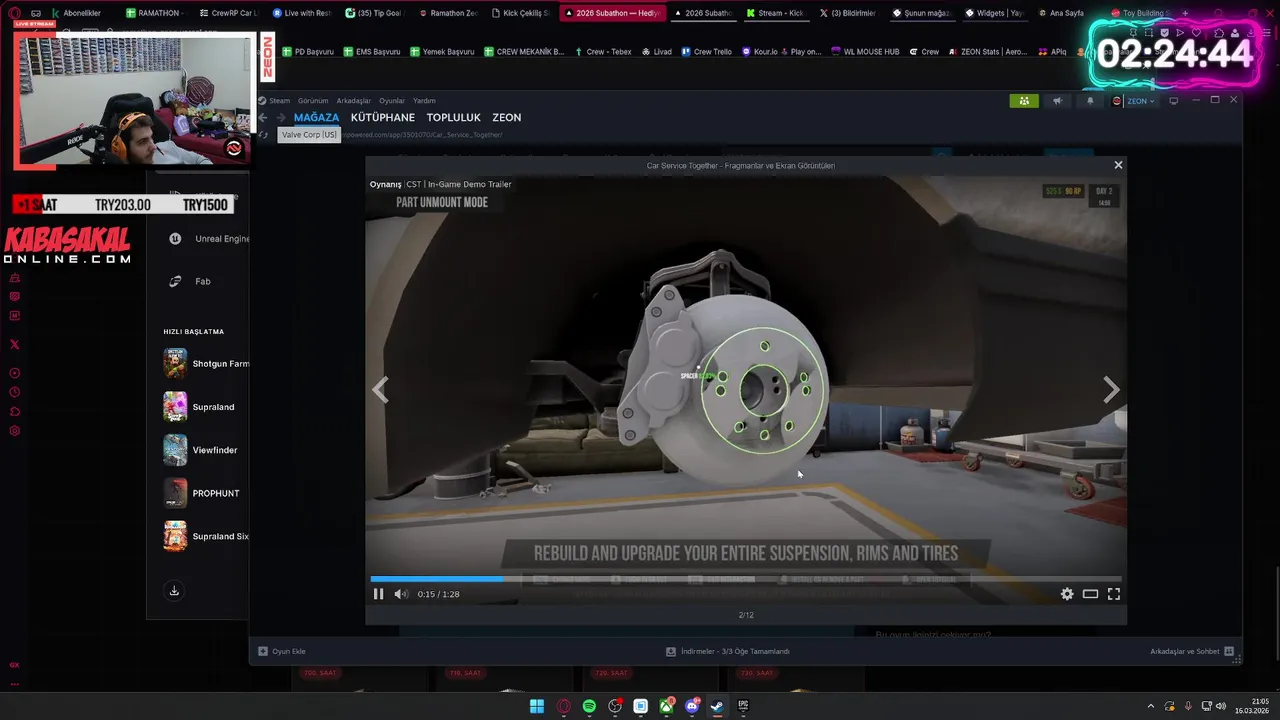This screenshot has height=720, width=1280.
Task: Select MAĞAZA tab in Steam
Action: 316,118
